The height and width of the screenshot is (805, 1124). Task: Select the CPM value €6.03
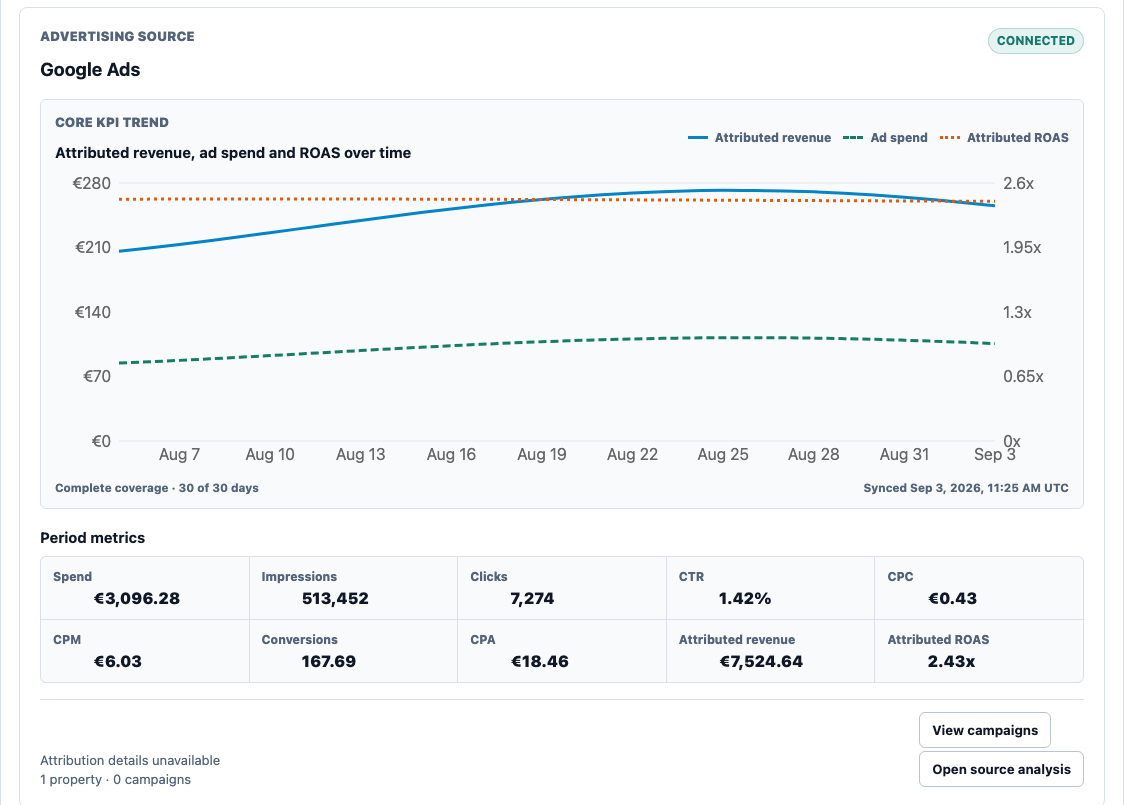point(118,662)
